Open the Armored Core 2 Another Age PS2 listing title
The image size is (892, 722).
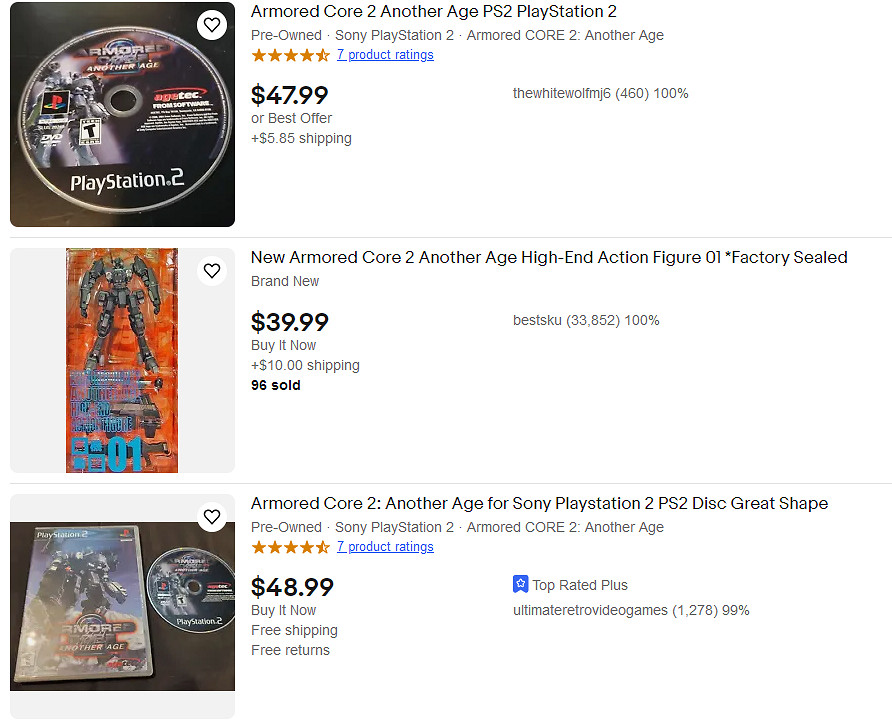433,12
